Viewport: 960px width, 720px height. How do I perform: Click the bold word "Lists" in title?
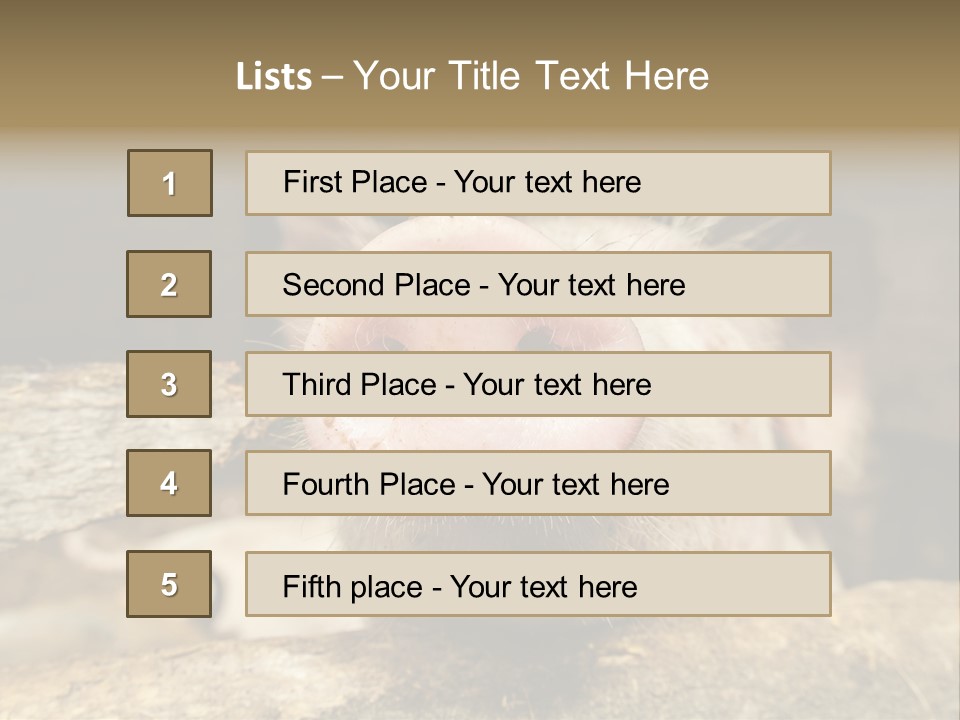274,77
